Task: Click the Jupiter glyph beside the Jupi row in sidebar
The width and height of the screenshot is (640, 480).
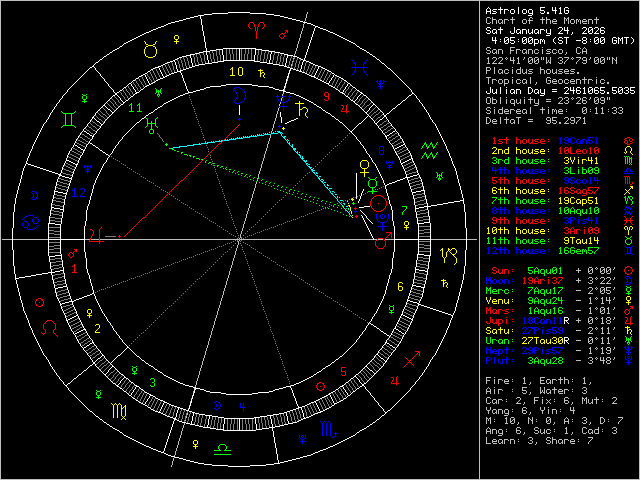Action: coord(629,321)
